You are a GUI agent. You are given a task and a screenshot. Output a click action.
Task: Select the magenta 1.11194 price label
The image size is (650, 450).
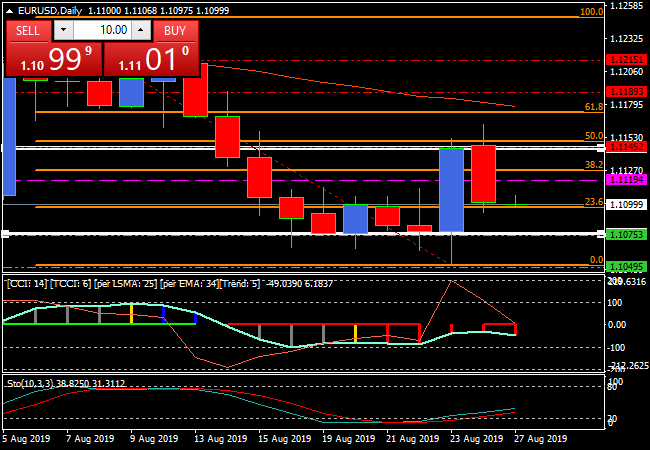click(x=626, y=180)
